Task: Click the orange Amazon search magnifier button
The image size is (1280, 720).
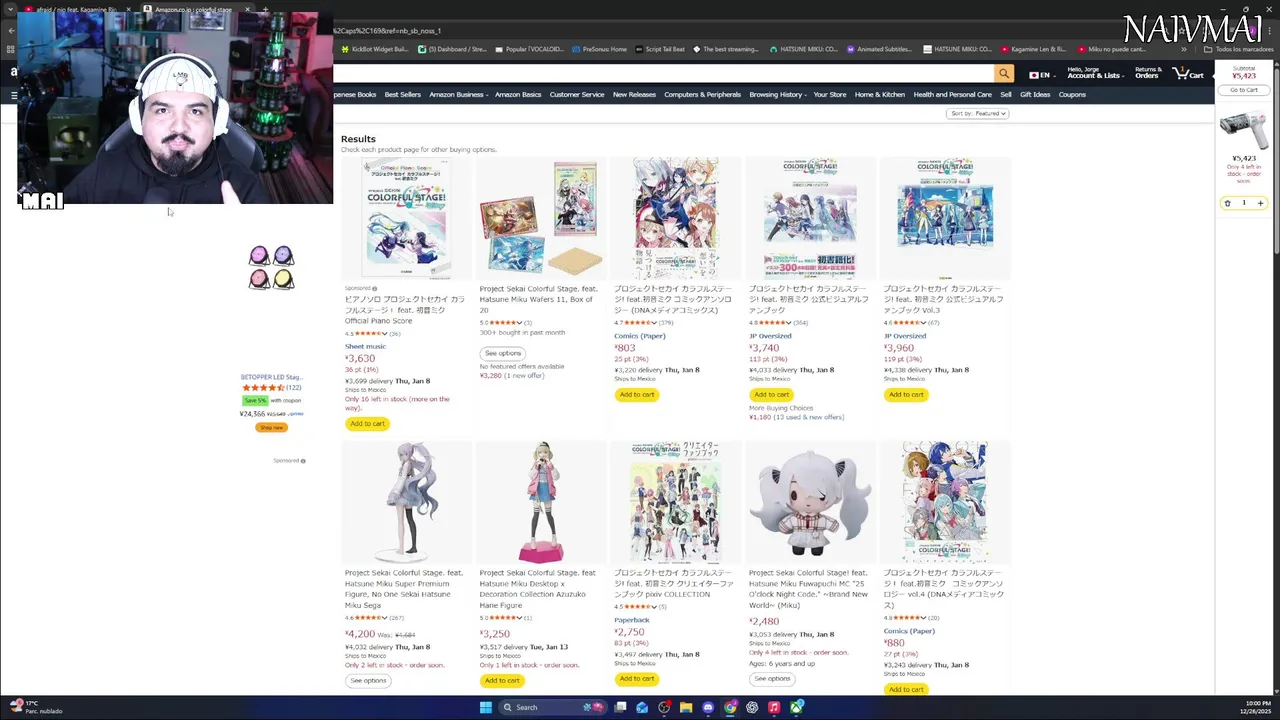Action: pos(1004,74)
